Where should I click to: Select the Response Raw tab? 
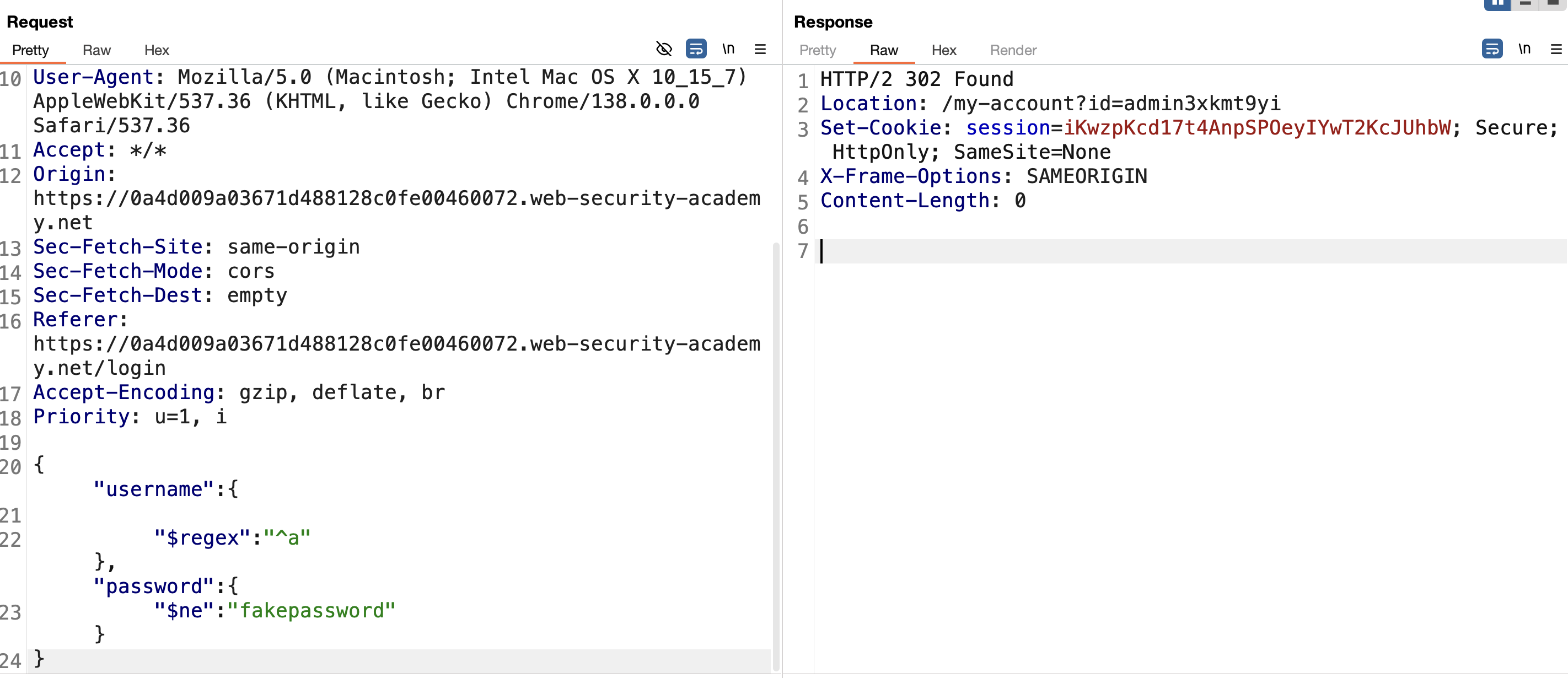click(884, 50)
